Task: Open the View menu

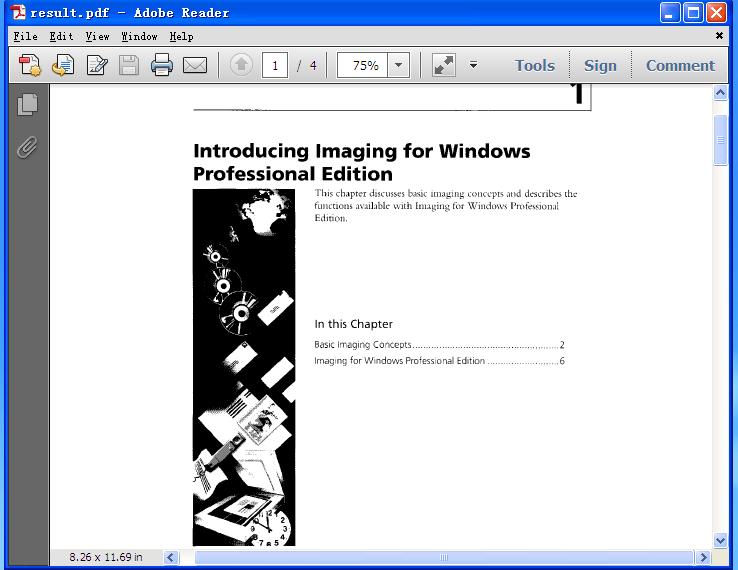Action: click(x=97, y=36)
